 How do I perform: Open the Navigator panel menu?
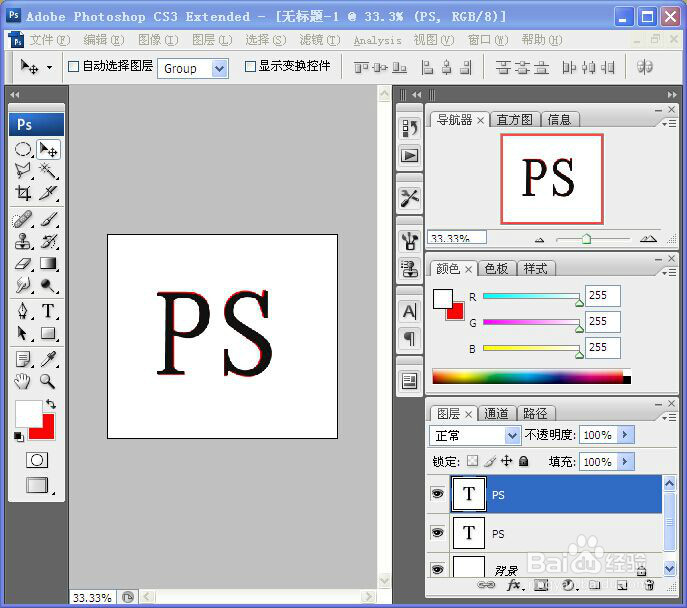(x=669, y=124)
